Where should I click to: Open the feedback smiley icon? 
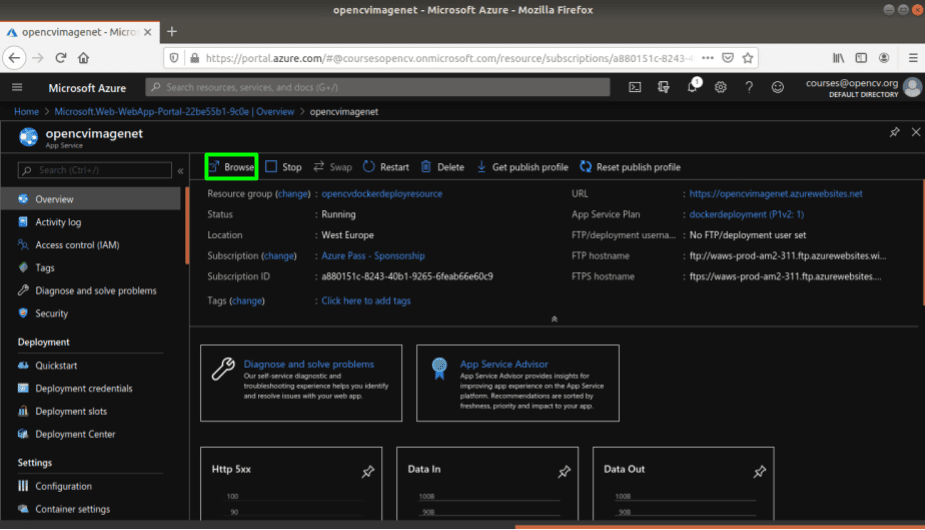(778, 87)
